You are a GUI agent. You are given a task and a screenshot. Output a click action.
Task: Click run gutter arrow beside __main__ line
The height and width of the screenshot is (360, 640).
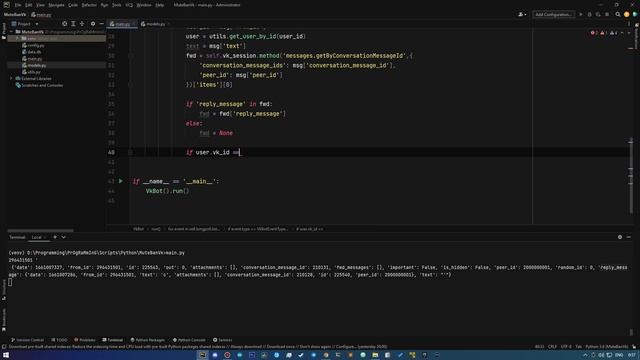tap(121, 181)
